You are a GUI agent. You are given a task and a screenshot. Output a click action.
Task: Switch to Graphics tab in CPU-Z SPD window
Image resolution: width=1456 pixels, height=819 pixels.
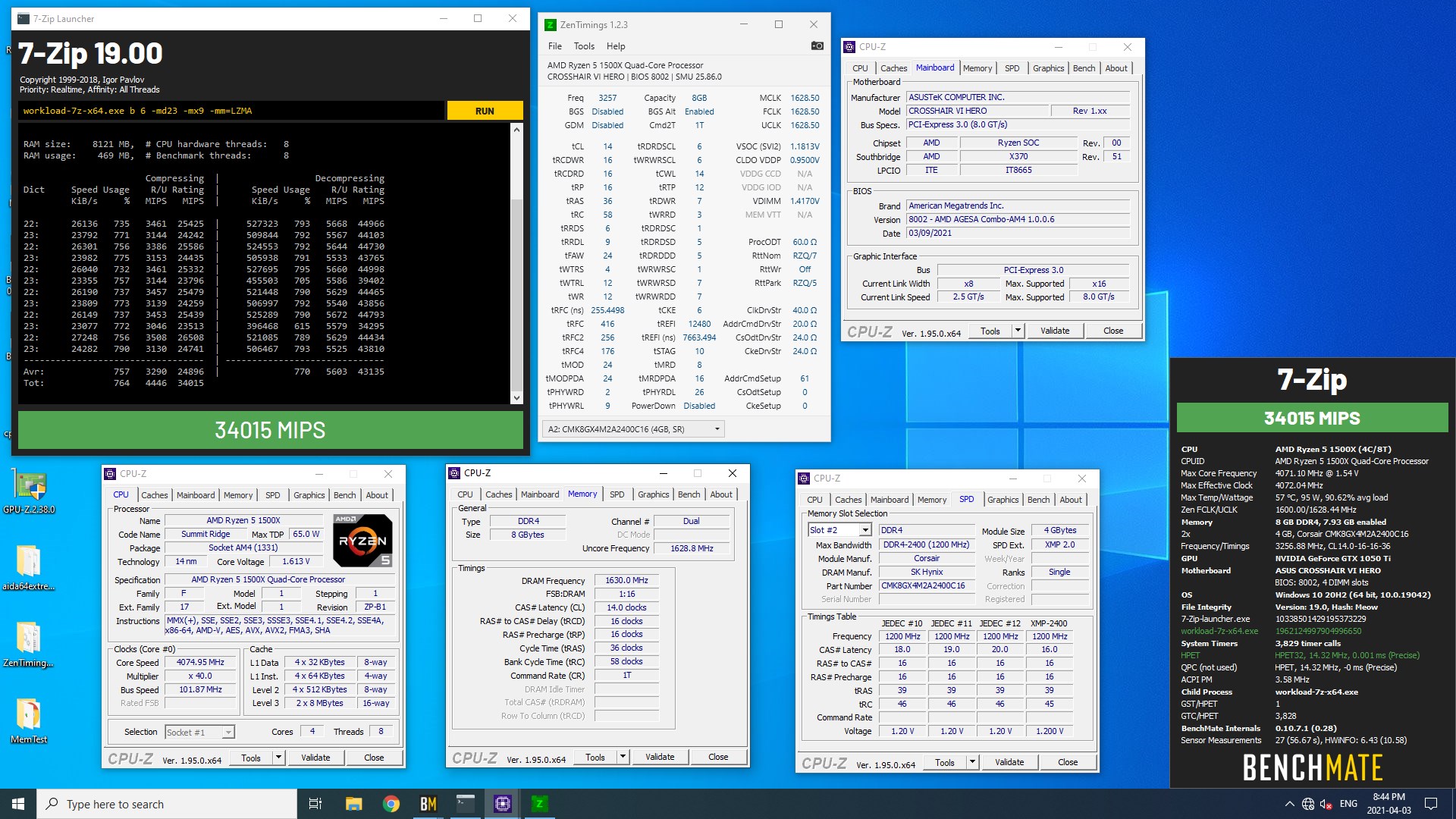click(x=1003, y=500)
